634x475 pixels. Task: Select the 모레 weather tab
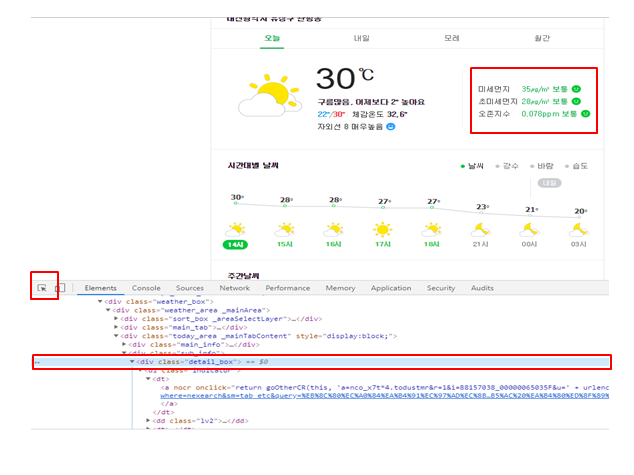(x=452, y=38)
